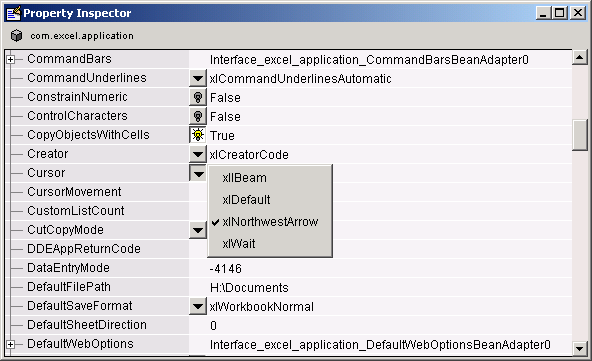The height and width of the screenshot is (361, 592).
Task: Click the com.excel.application cube icon
Action: point(16,35)
